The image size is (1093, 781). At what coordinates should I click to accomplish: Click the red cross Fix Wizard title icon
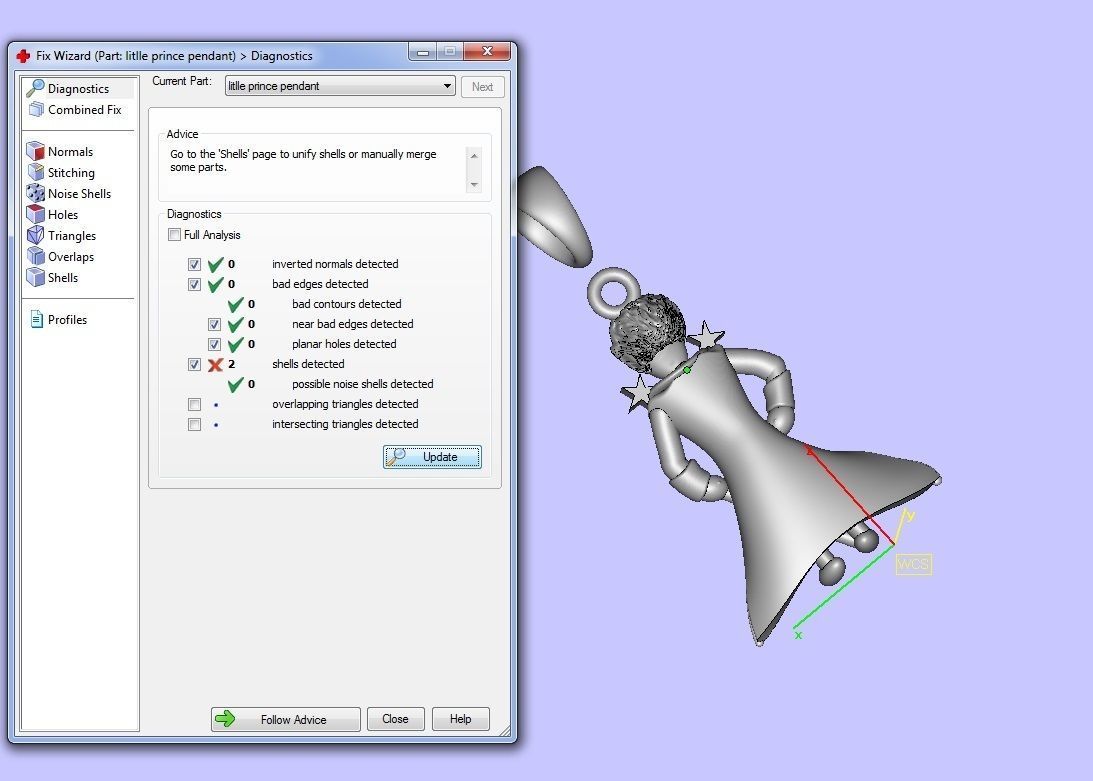coord(23,56)
